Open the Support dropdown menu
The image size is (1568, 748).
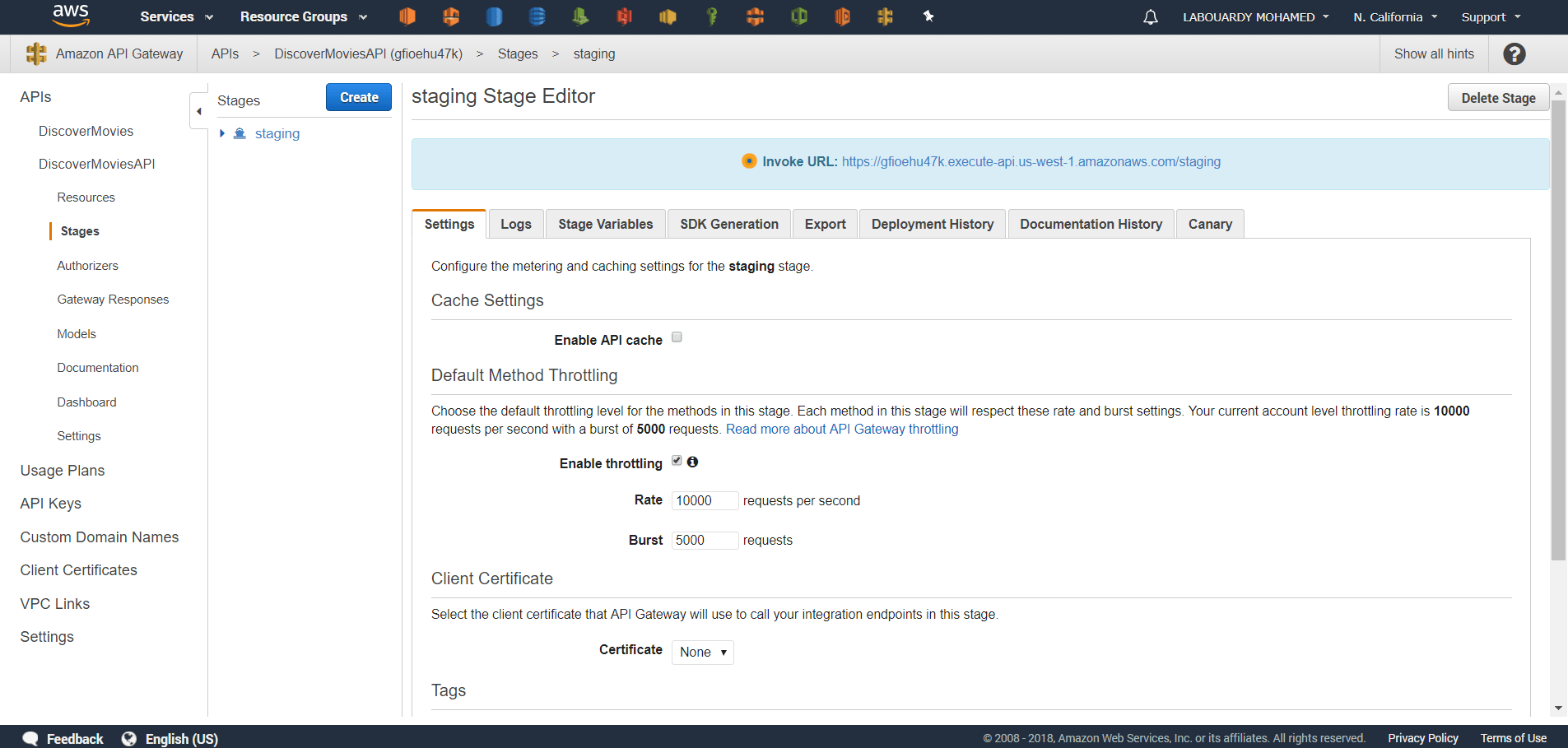pos(1491,16)
